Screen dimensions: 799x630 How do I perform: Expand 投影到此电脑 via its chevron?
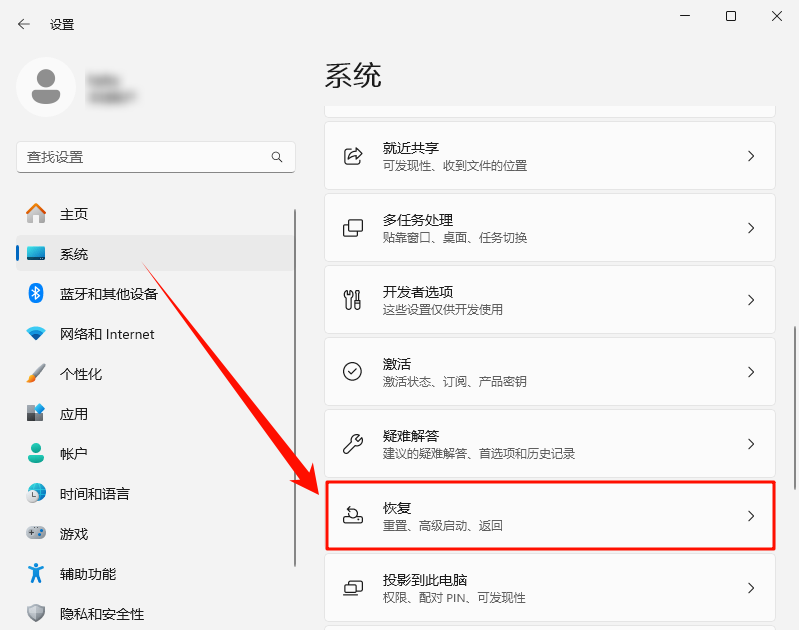[751, 588]
